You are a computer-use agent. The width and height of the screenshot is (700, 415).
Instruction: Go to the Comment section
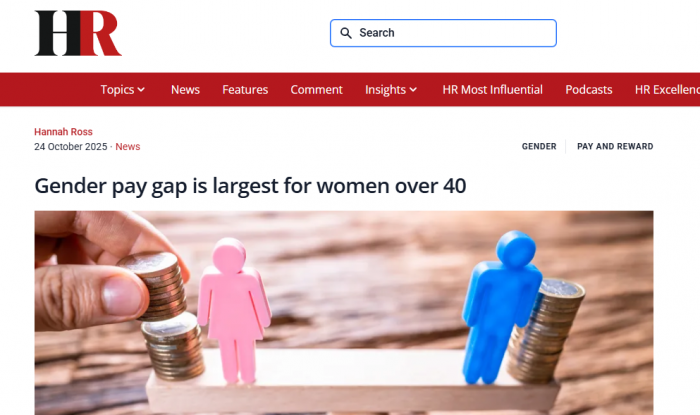coord(317,90)
